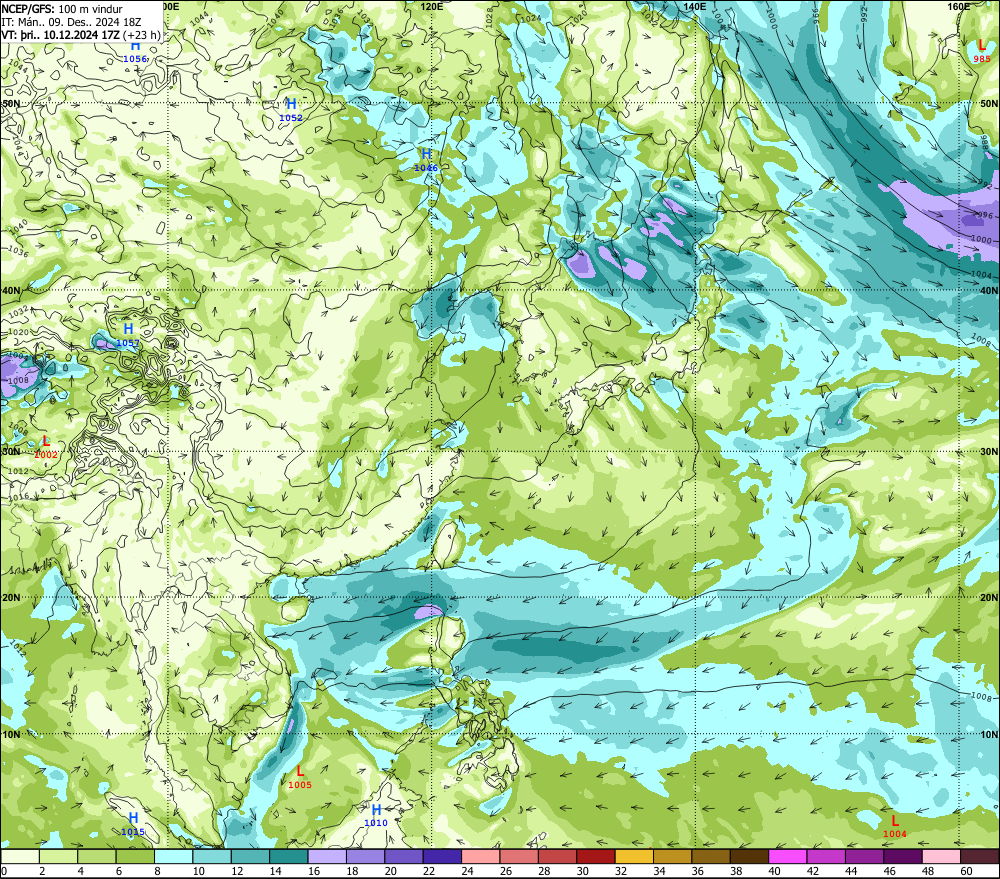1000x879 pixels.
Task: Click the 10N label on the left edge
Action: [x=11, y=735]
